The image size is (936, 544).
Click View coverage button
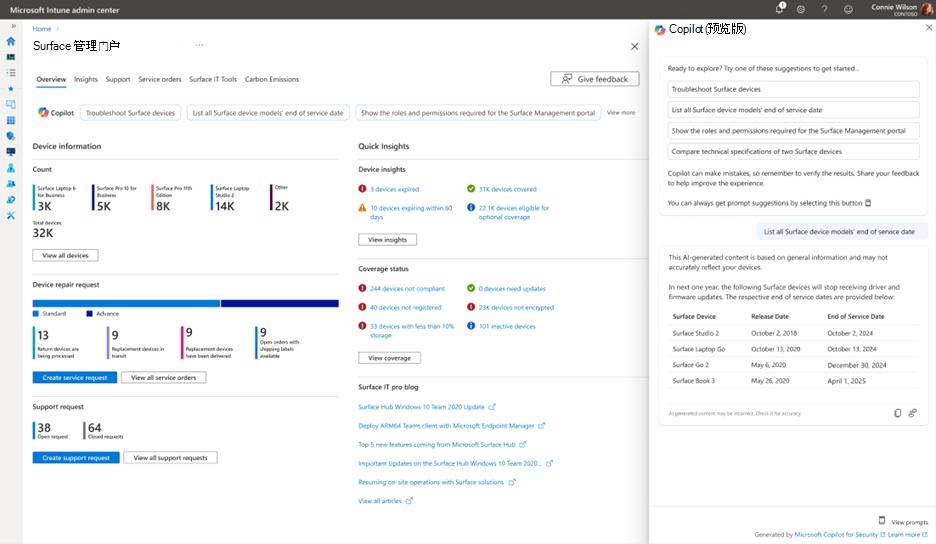[x=389, y=358]
